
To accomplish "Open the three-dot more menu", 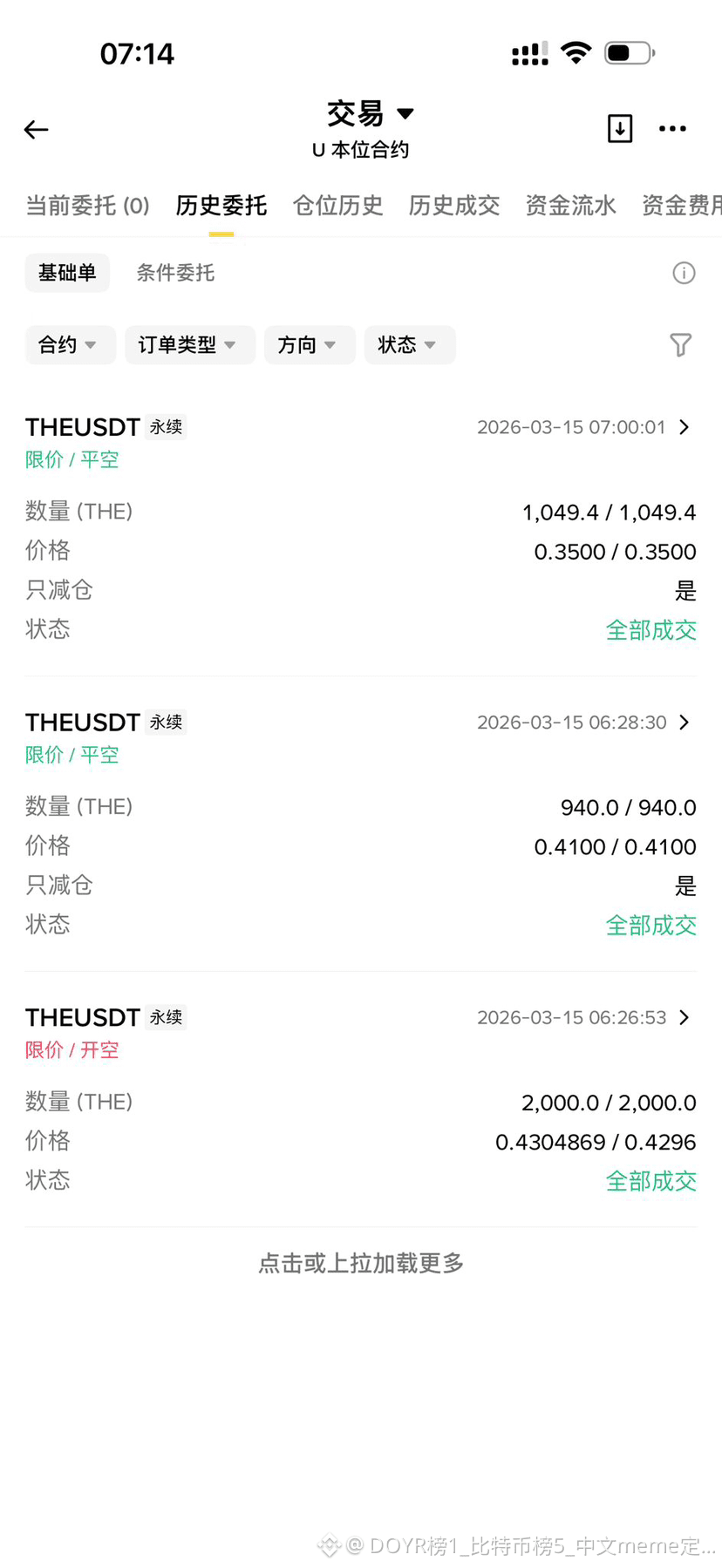I will 672,129.
